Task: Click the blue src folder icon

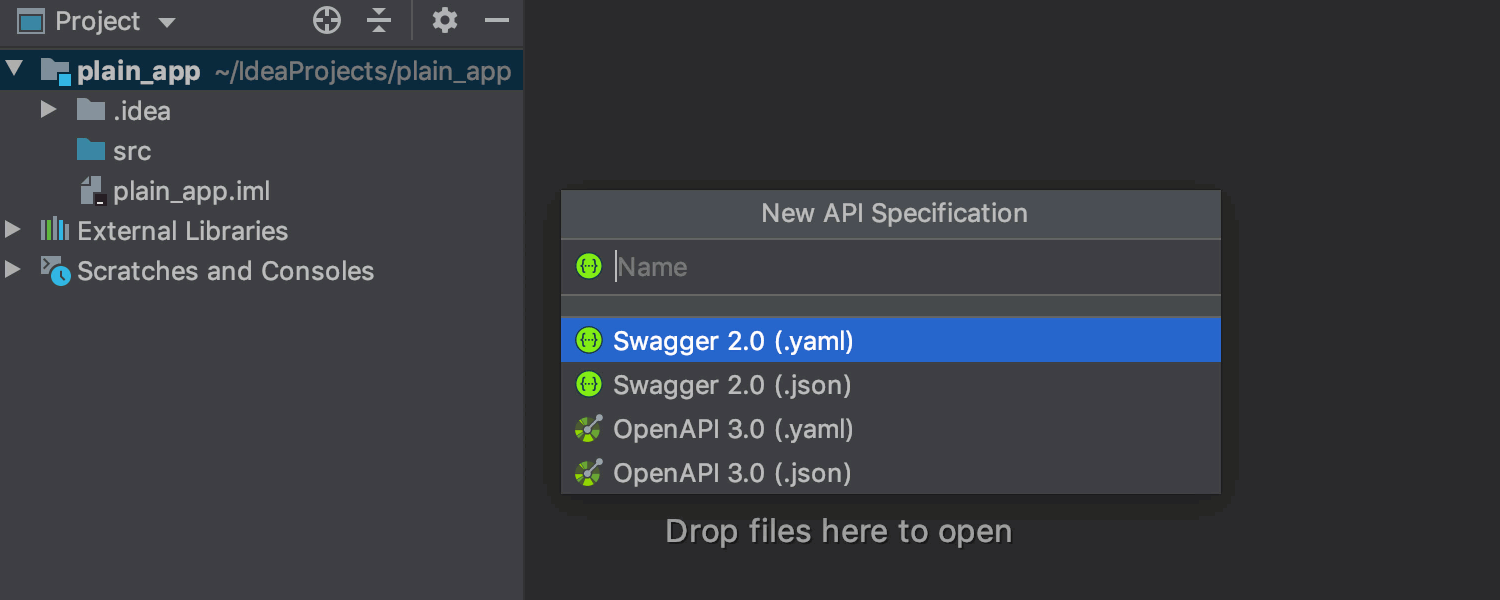Action: click(x=91, y=150)
